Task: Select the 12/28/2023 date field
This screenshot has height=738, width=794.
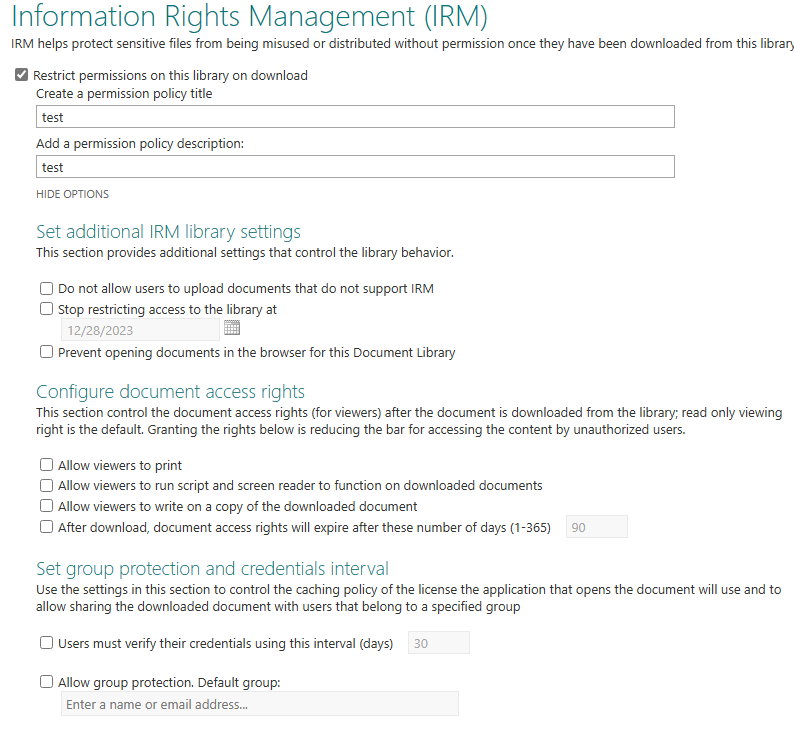Action: click(140, 330)
